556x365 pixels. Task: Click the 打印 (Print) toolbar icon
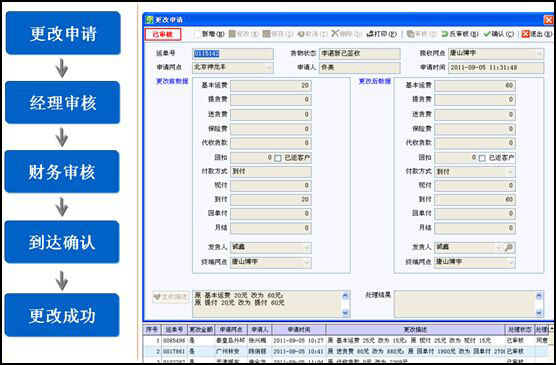pyautogui.click(x=370, y=34)
